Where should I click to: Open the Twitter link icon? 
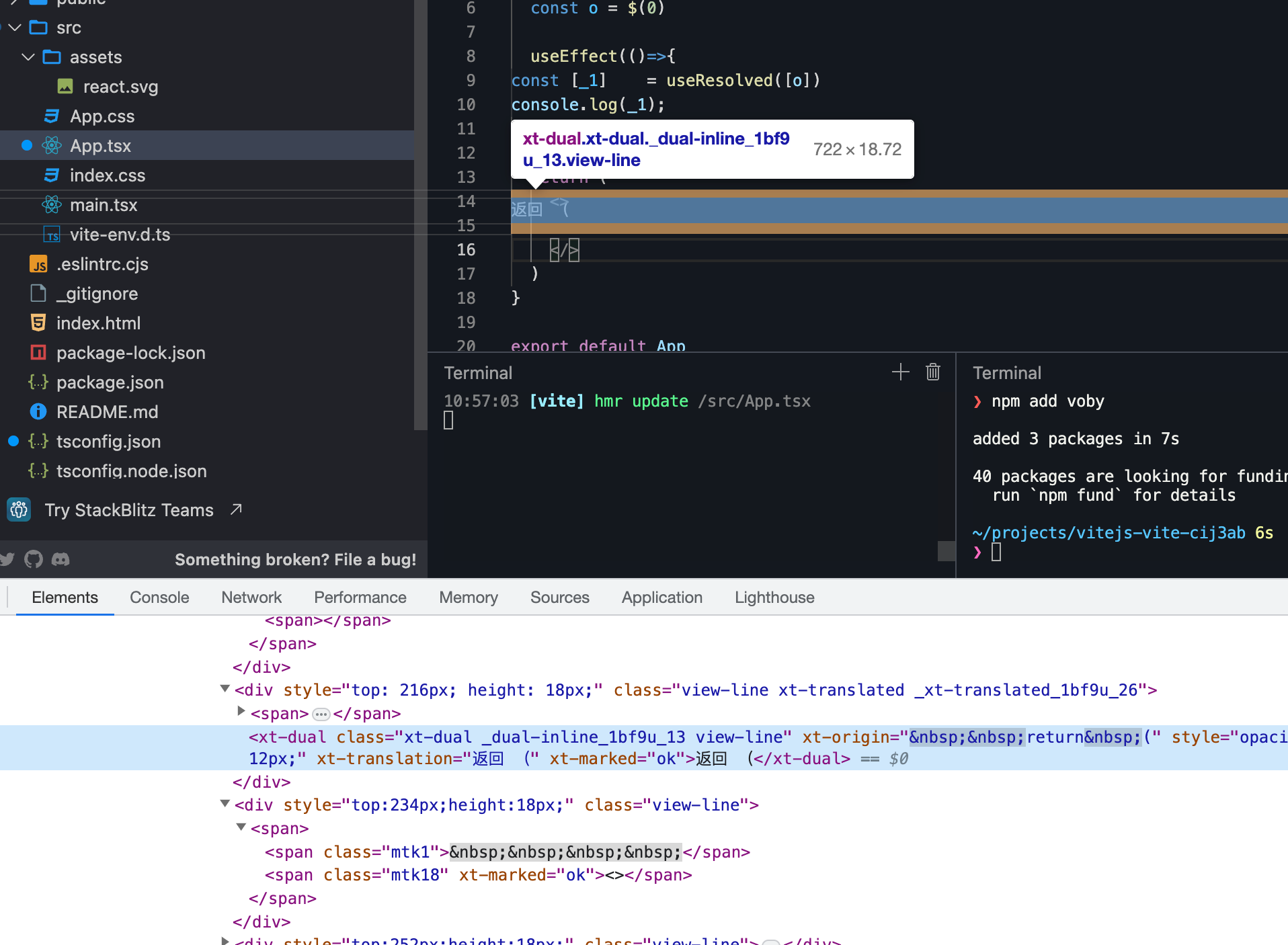coord(7,559)
